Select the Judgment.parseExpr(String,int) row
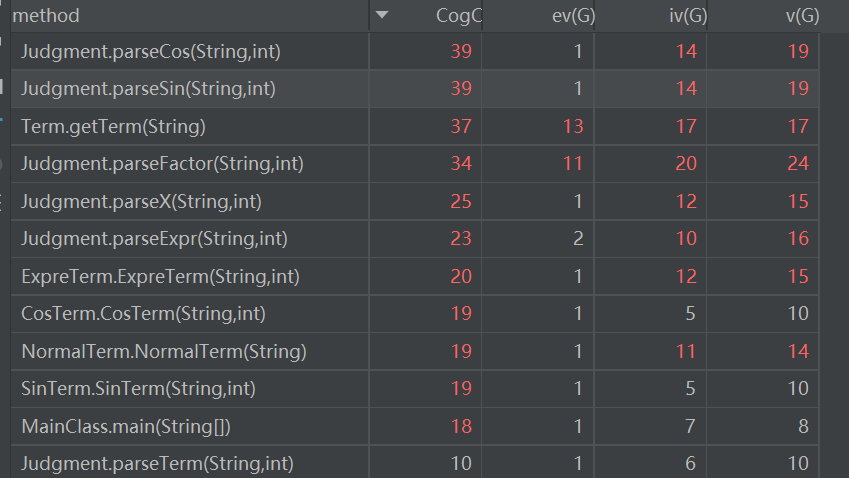Viewport: 849px width, 478px height. (415, 239)
